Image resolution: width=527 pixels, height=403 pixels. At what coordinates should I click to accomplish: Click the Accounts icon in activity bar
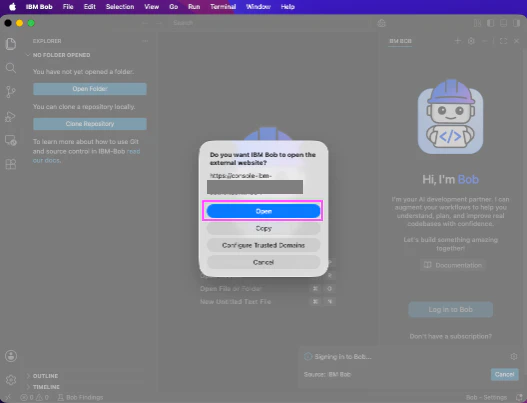pyautogui.click(x=11, y=356)
